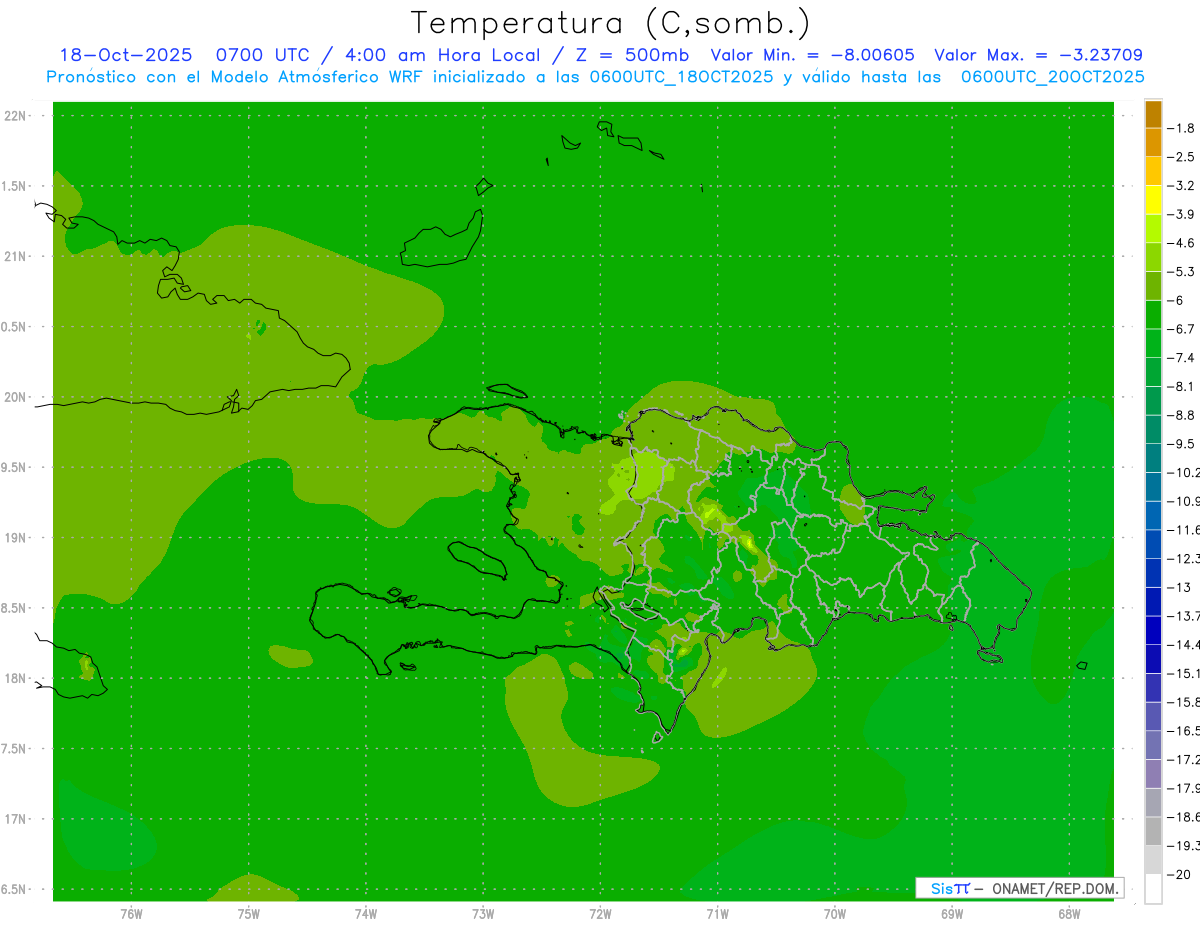Click the Sisπ logo in the watermark
Screen dimensions: 1200x927
[x=950, y=888]
